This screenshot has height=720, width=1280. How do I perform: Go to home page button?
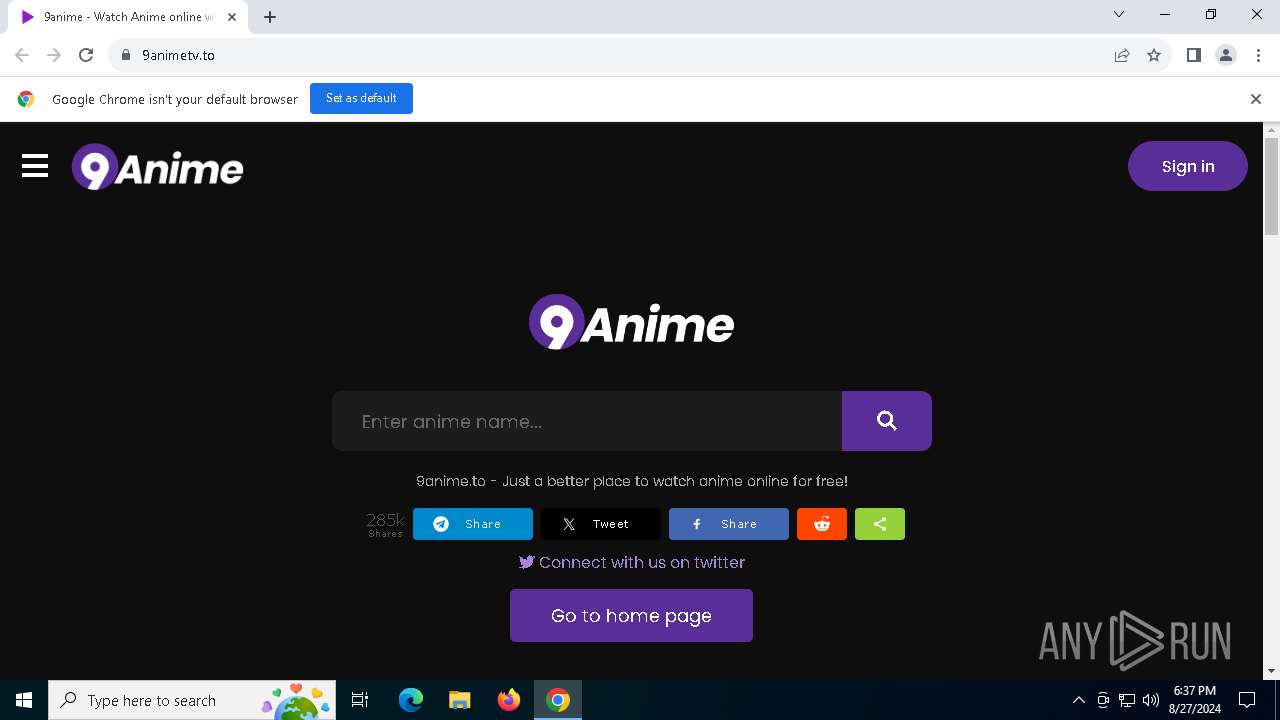pos(631,615)
